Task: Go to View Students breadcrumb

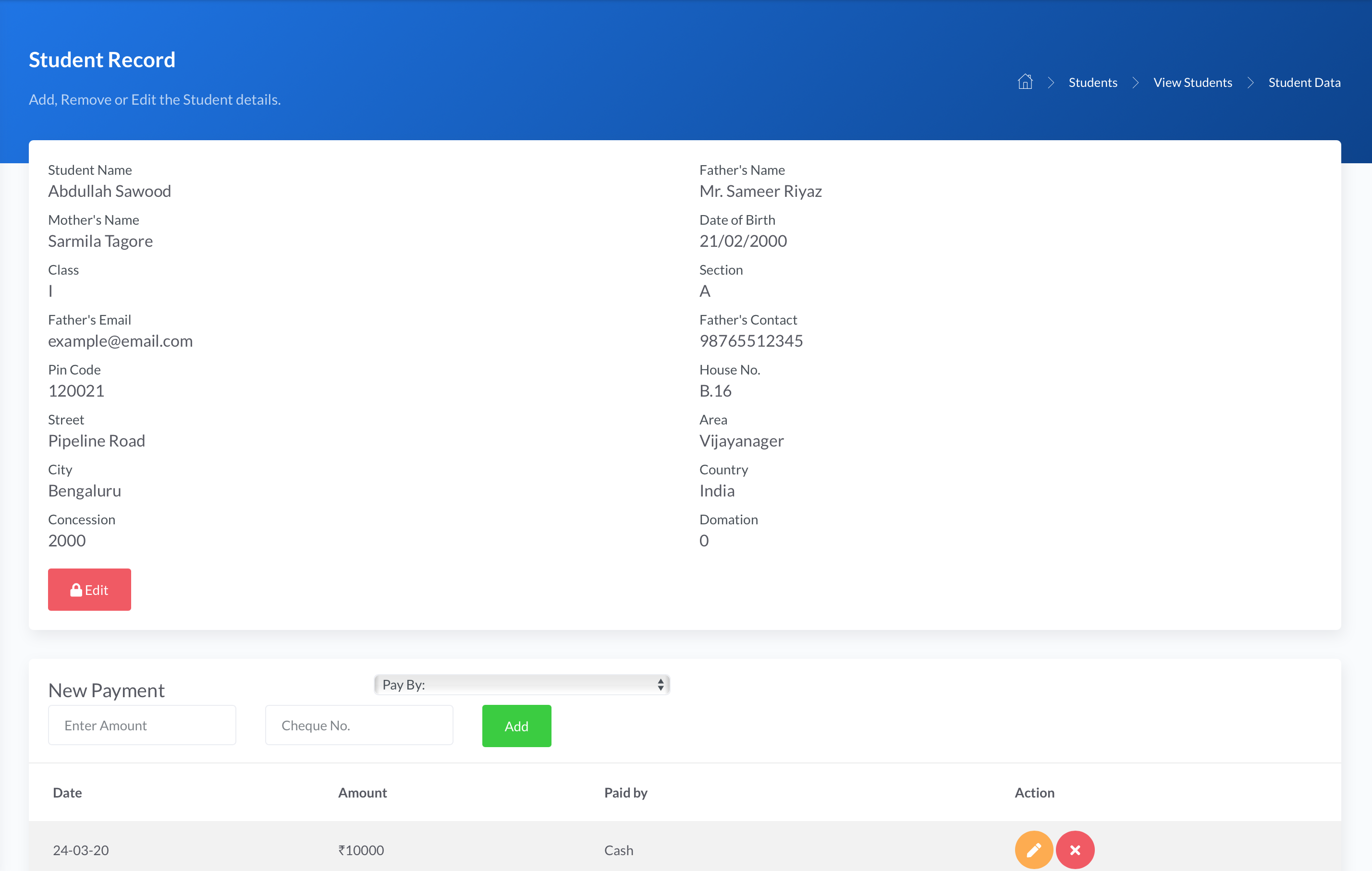Action: coord(1192,83)
